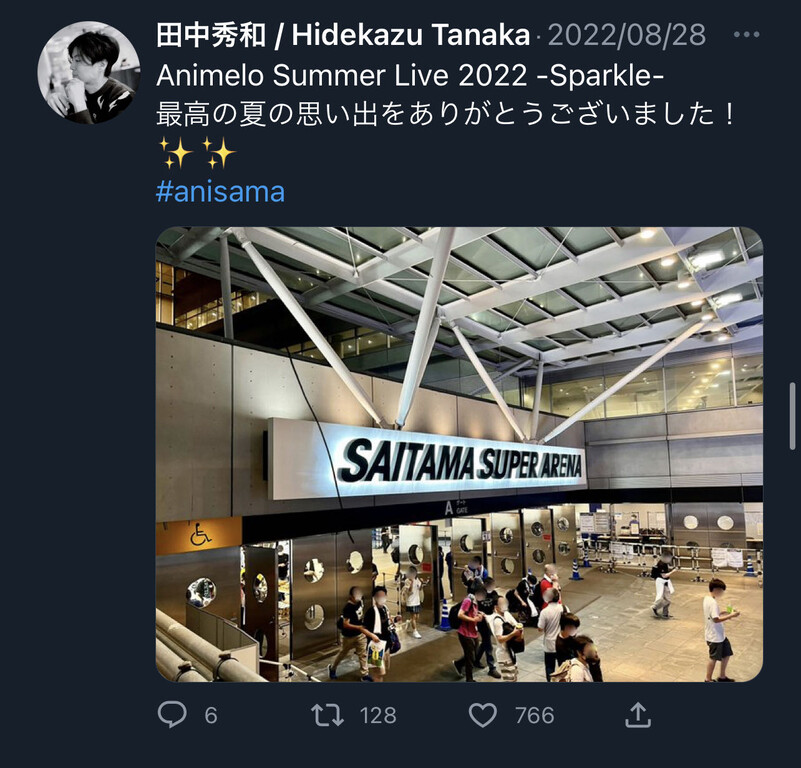Retweet using the arrows icon
Image resolution: width=801 pixels, height=768 pixels.
[327, 715]
